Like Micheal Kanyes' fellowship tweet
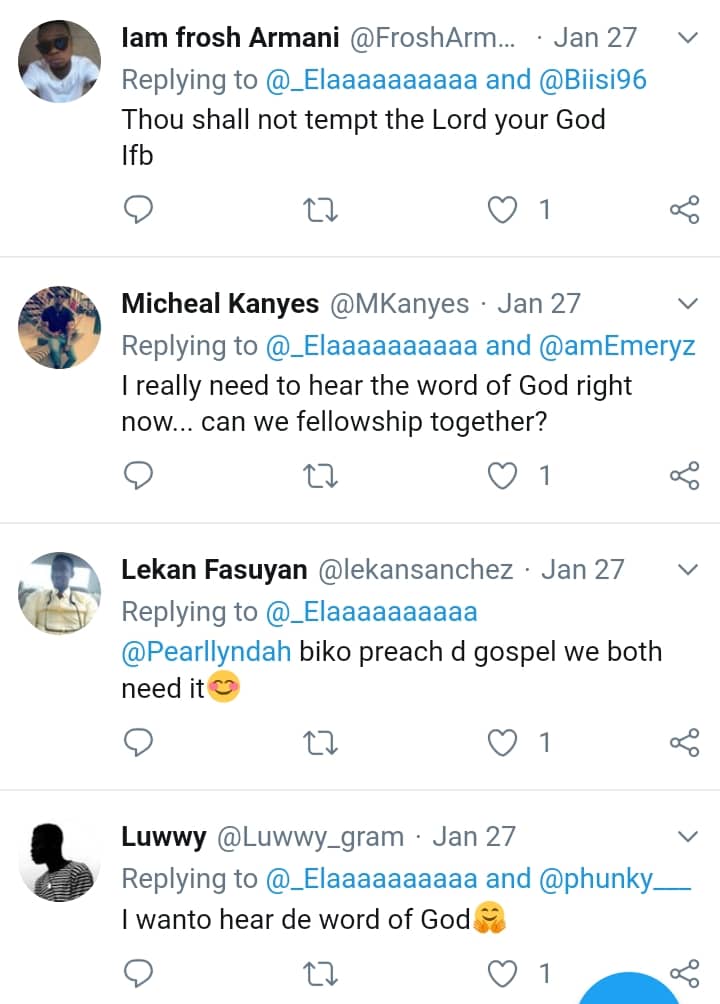Screen dimensions: 720x1004 [502, 475]
